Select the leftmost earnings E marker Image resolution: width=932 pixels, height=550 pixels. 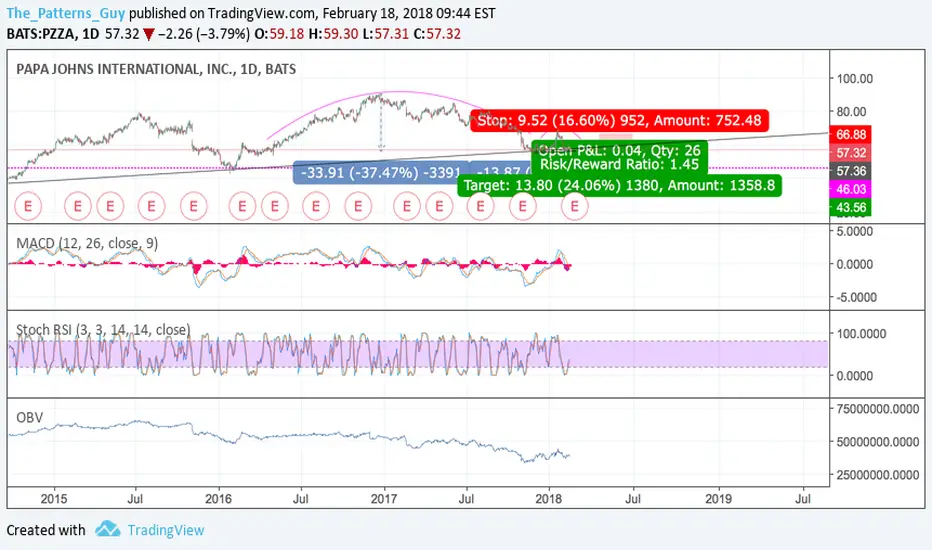click(27, 206)
